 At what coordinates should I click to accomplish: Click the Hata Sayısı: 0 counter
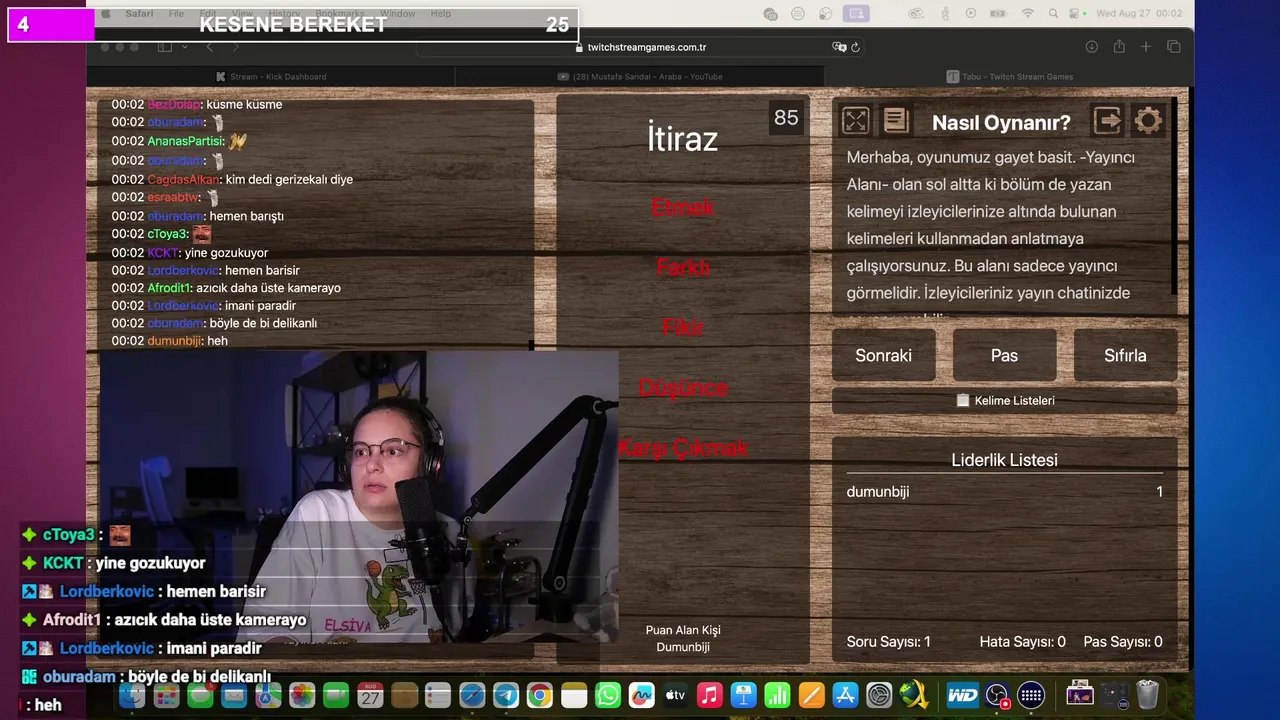1023,642
